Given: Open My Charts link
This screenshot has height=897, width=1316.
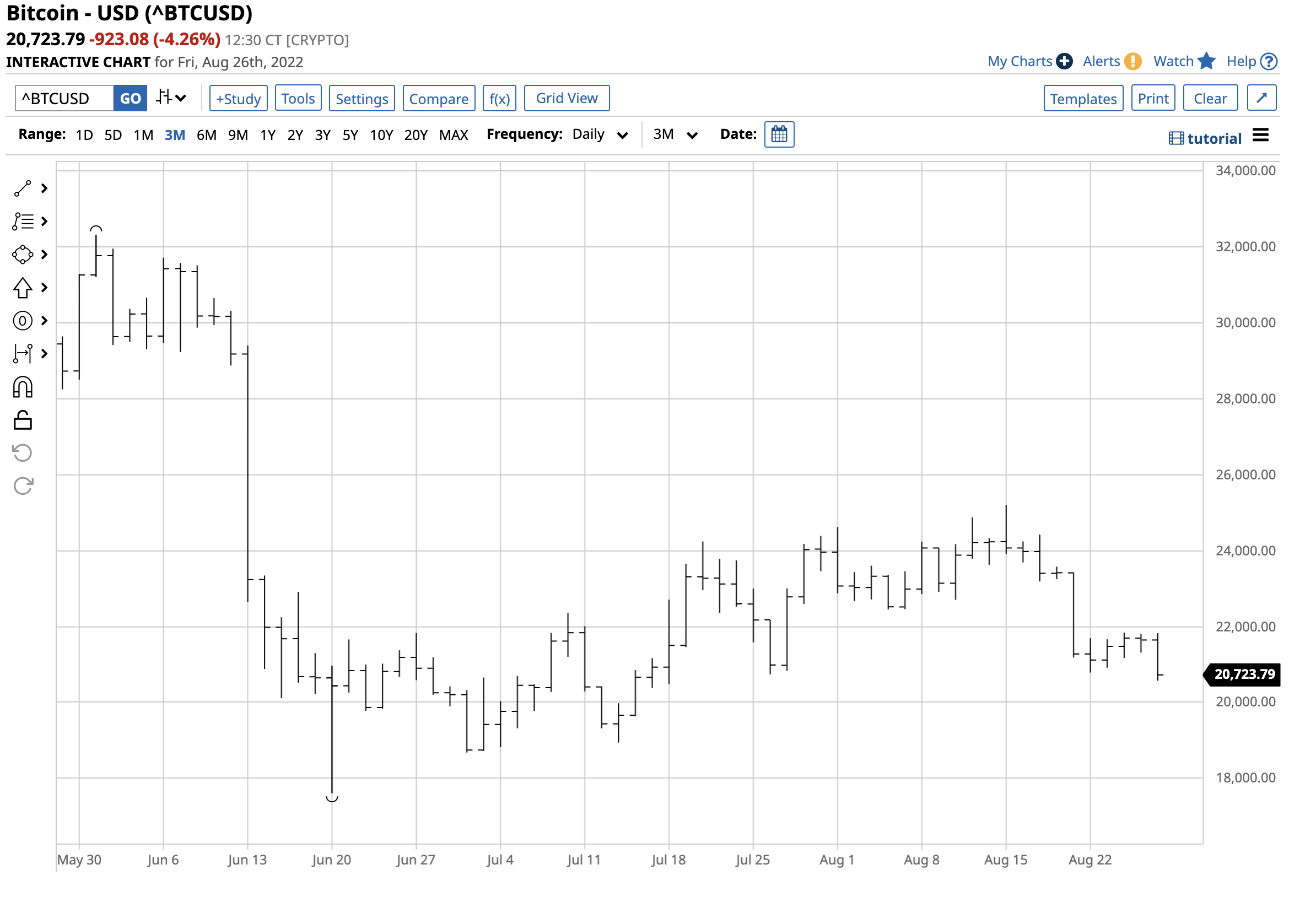Looking at the screenshot, I should pos(1020,61).
